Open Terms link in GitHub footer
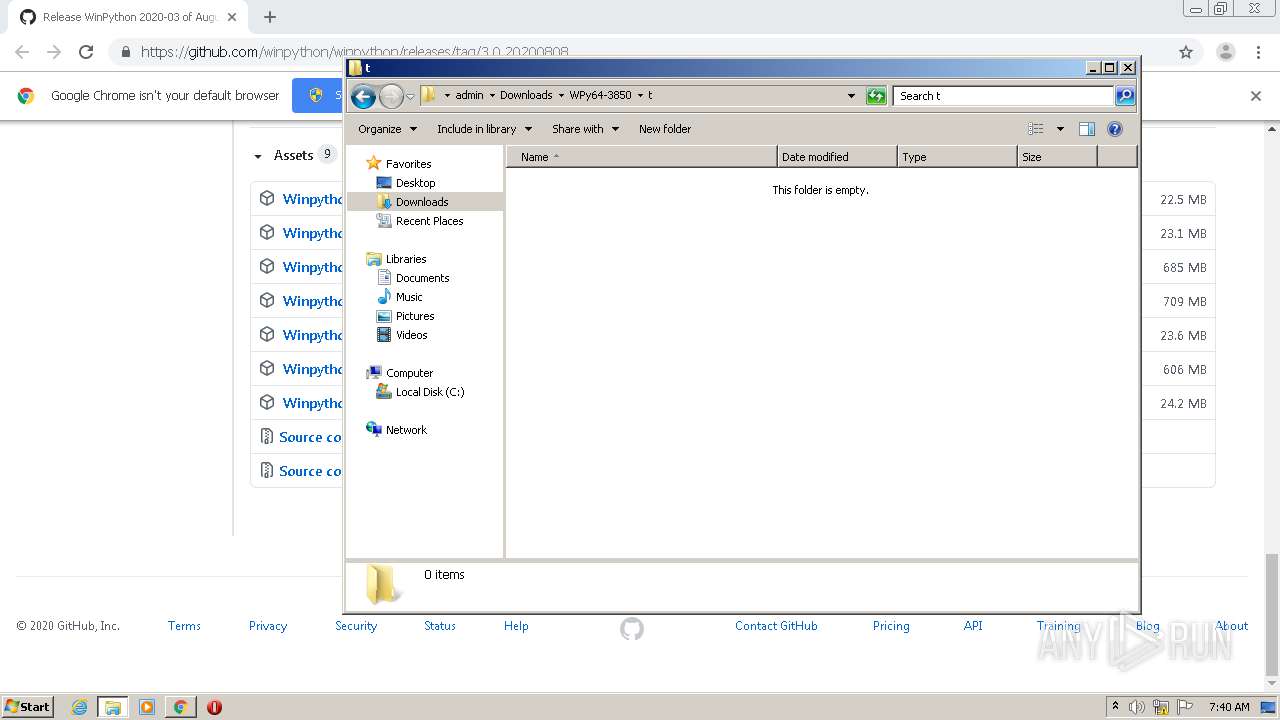Screen dimensions: 1280x720 click(184, 626)
